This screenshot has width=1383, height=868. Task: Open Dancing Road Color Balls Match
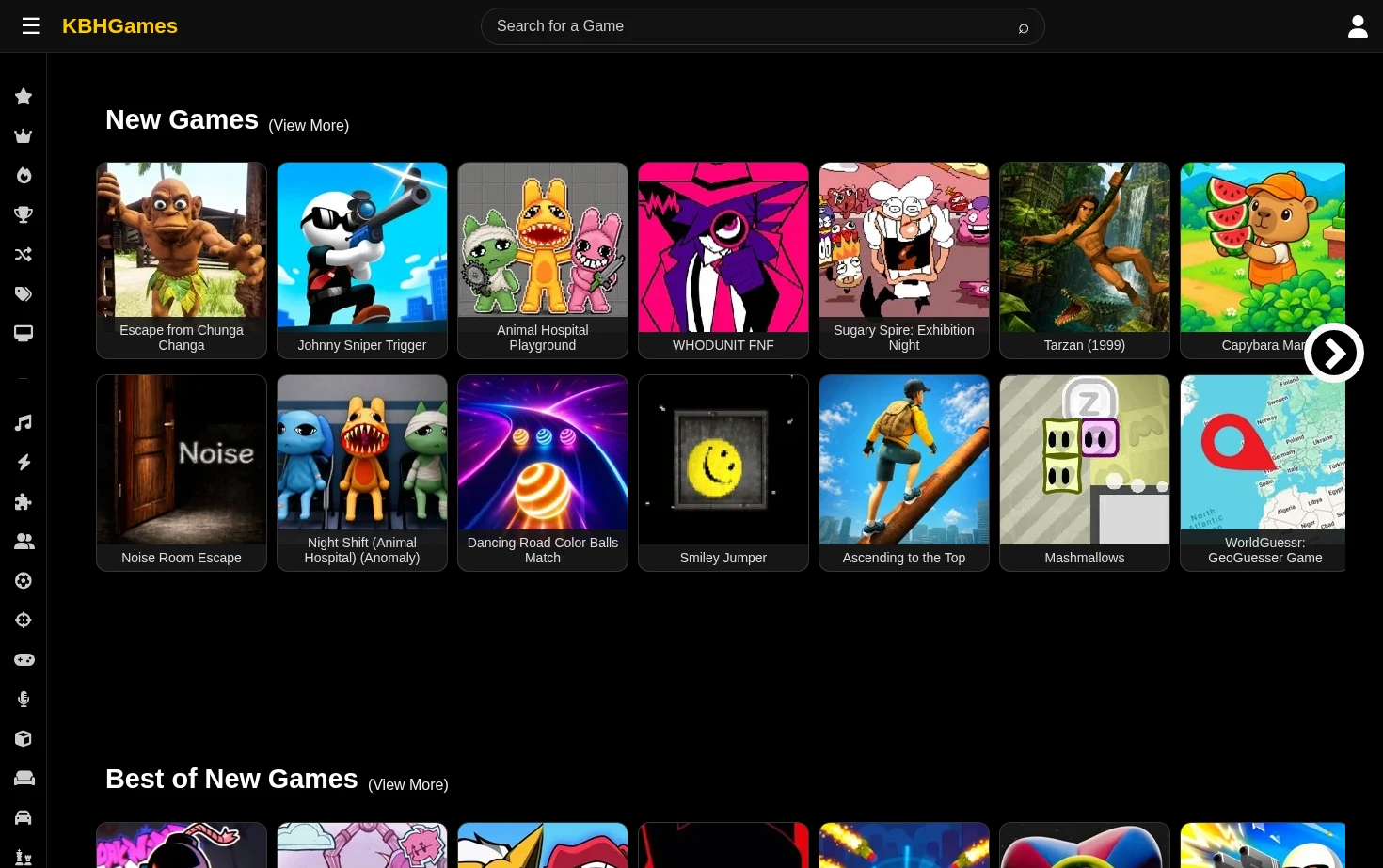point(543,473)
